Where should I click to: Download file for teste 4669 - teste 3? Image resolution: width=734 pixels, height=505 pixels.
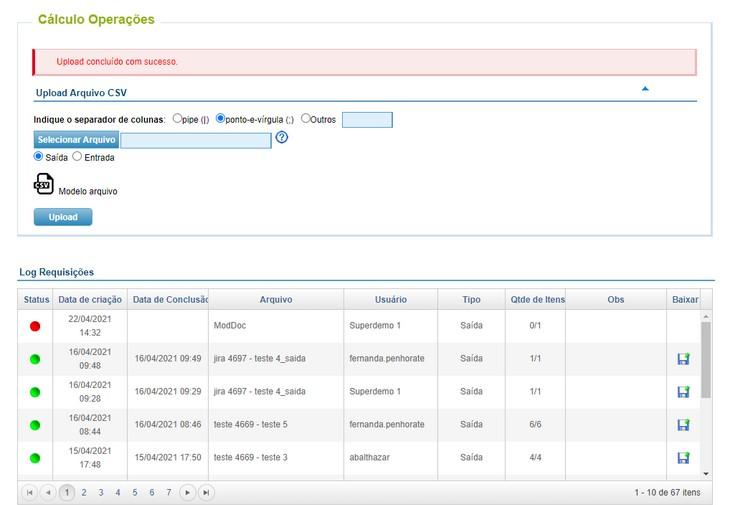tap(683, 457)
